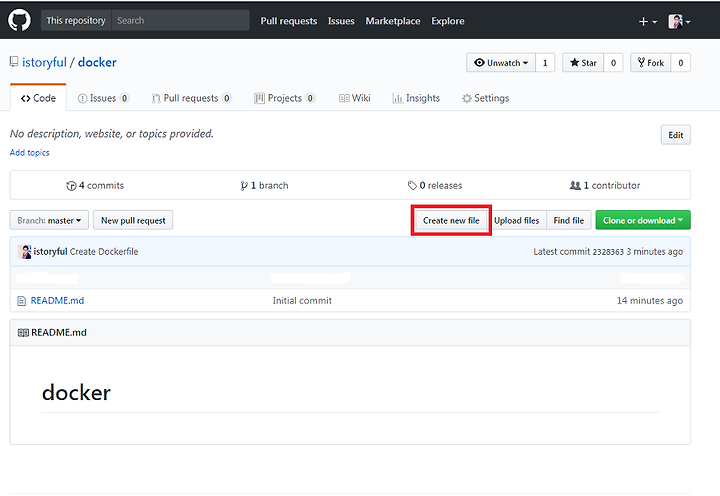Click the people icon beside 1 contributor
Screen dimensions: 720x496
[x=575, y=186]
